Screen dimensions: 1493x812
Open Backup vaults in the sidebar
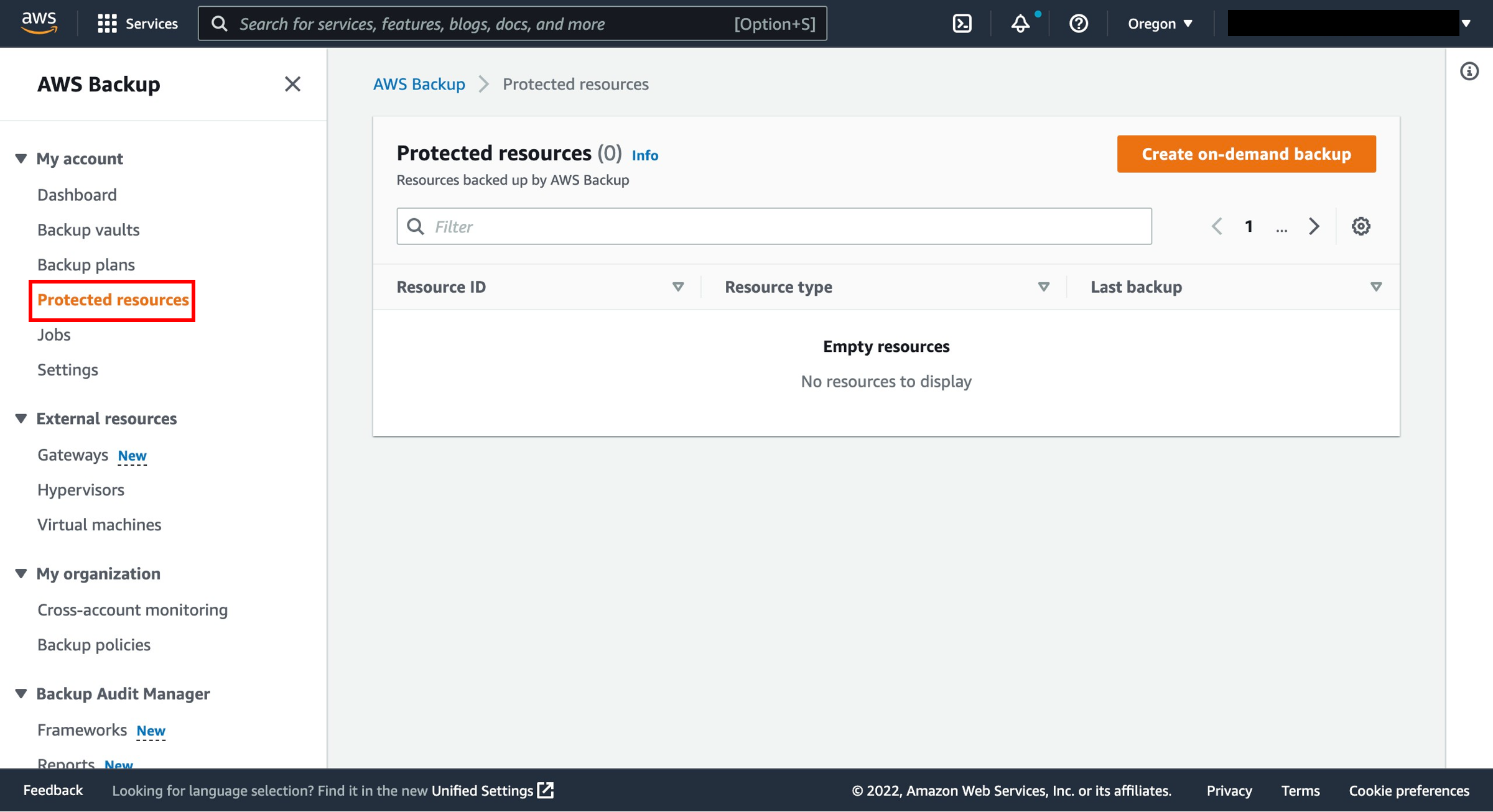88,229
